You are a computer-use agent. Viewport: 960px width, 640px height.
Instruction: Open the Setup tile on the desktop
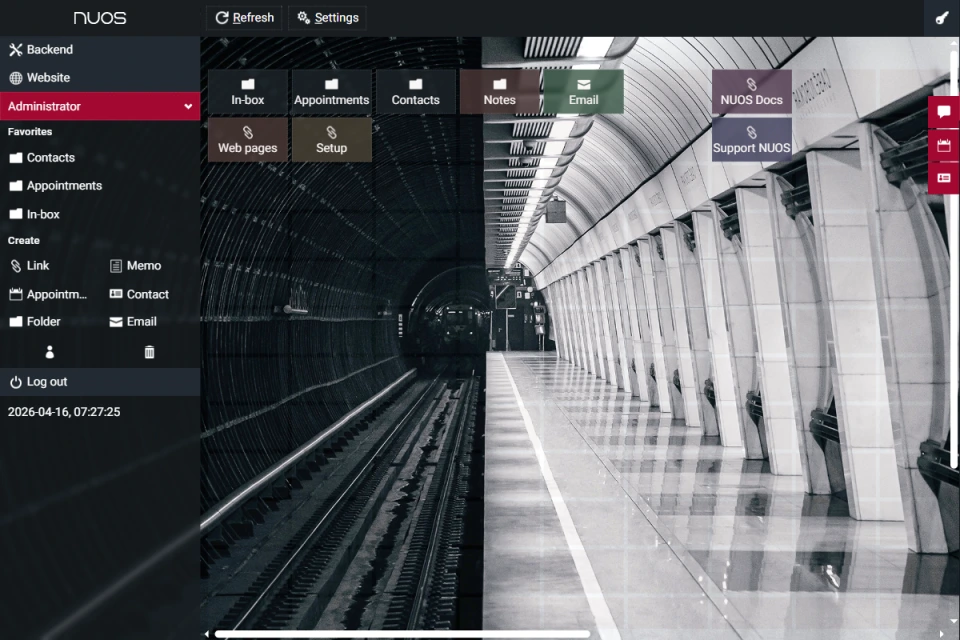point(332,139)
